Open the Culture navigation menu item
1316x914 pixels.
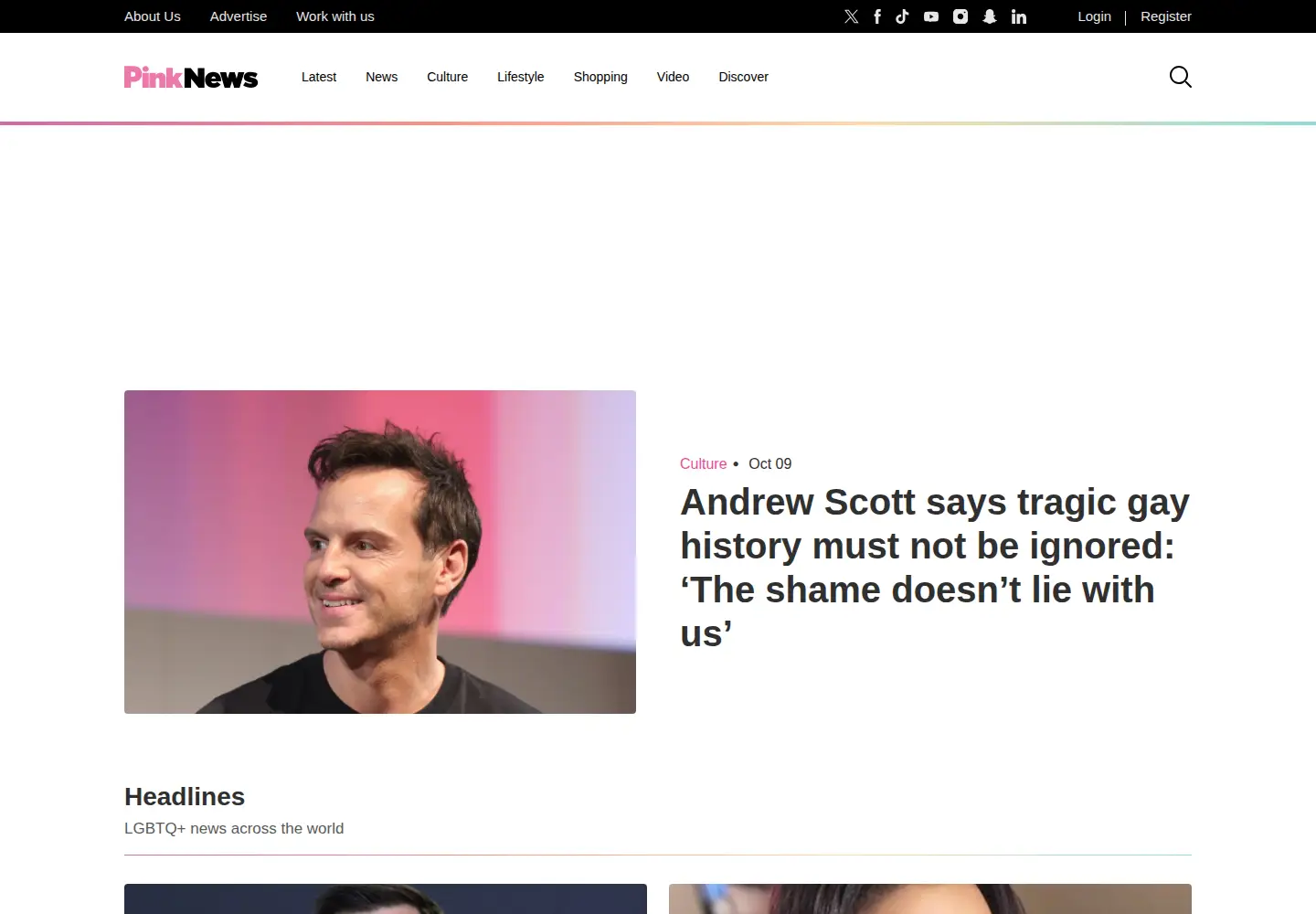(447, 77)
